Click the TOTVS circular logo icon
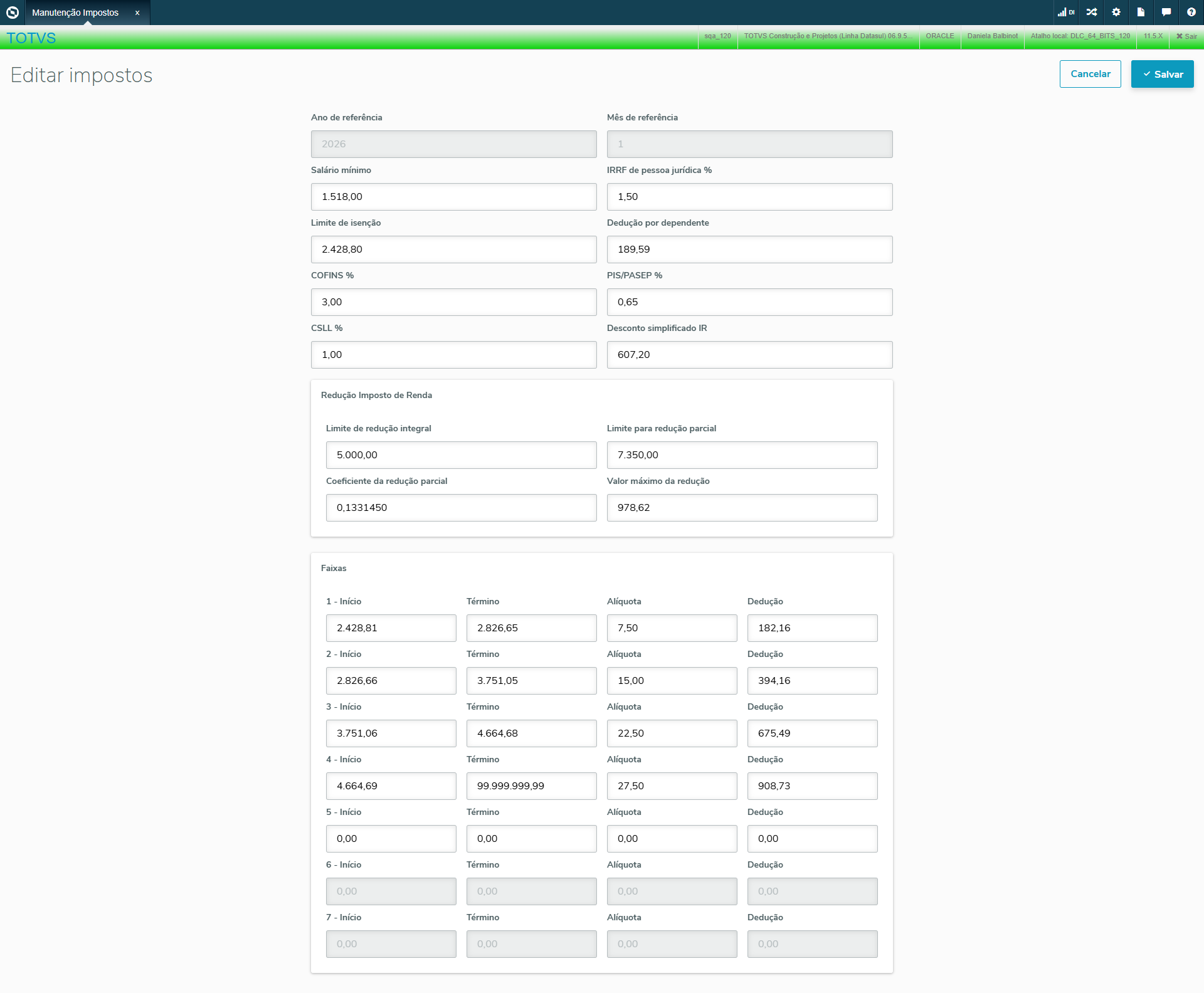Screen dimensions: 1204x993 pyautogui.click(x=13, y=13)
